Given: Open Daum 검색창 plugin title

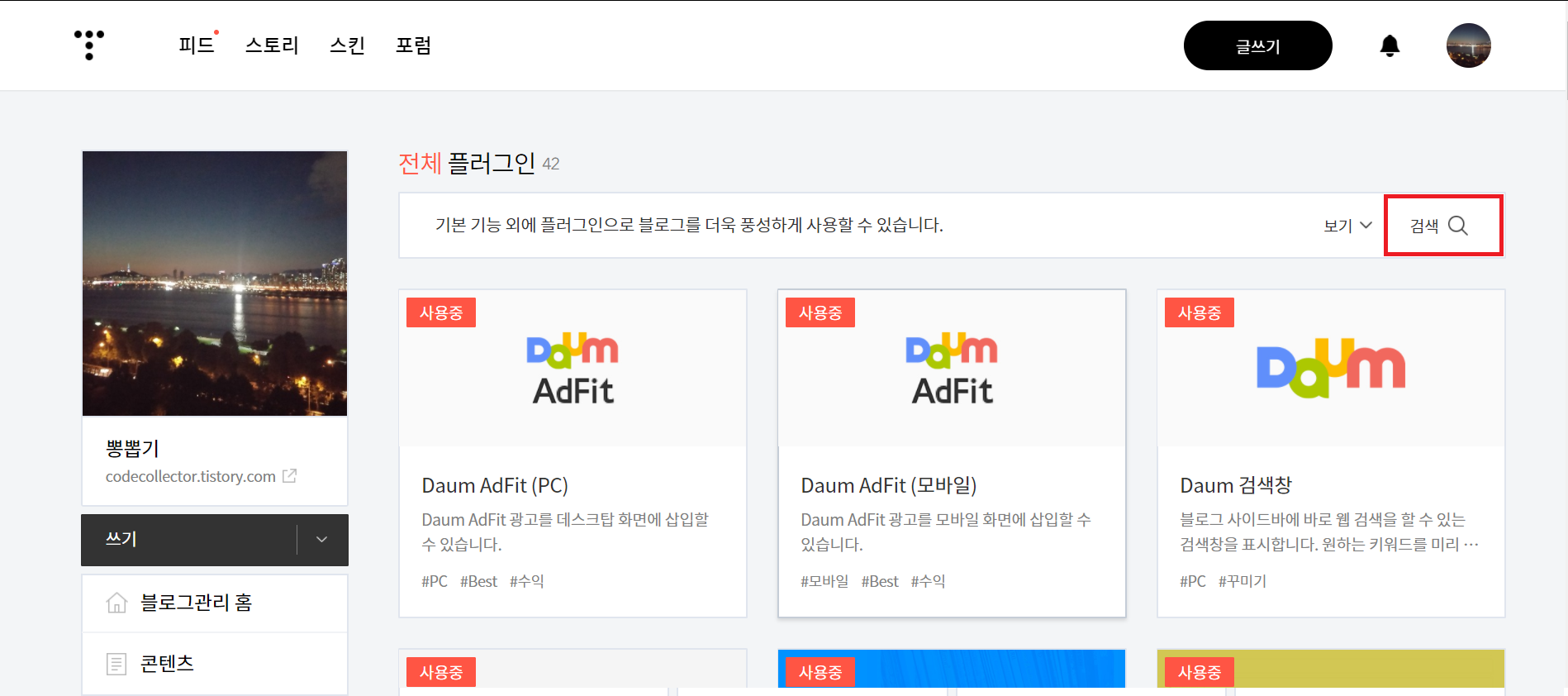Looking at the screenshot, I should tap(1236, 485).
